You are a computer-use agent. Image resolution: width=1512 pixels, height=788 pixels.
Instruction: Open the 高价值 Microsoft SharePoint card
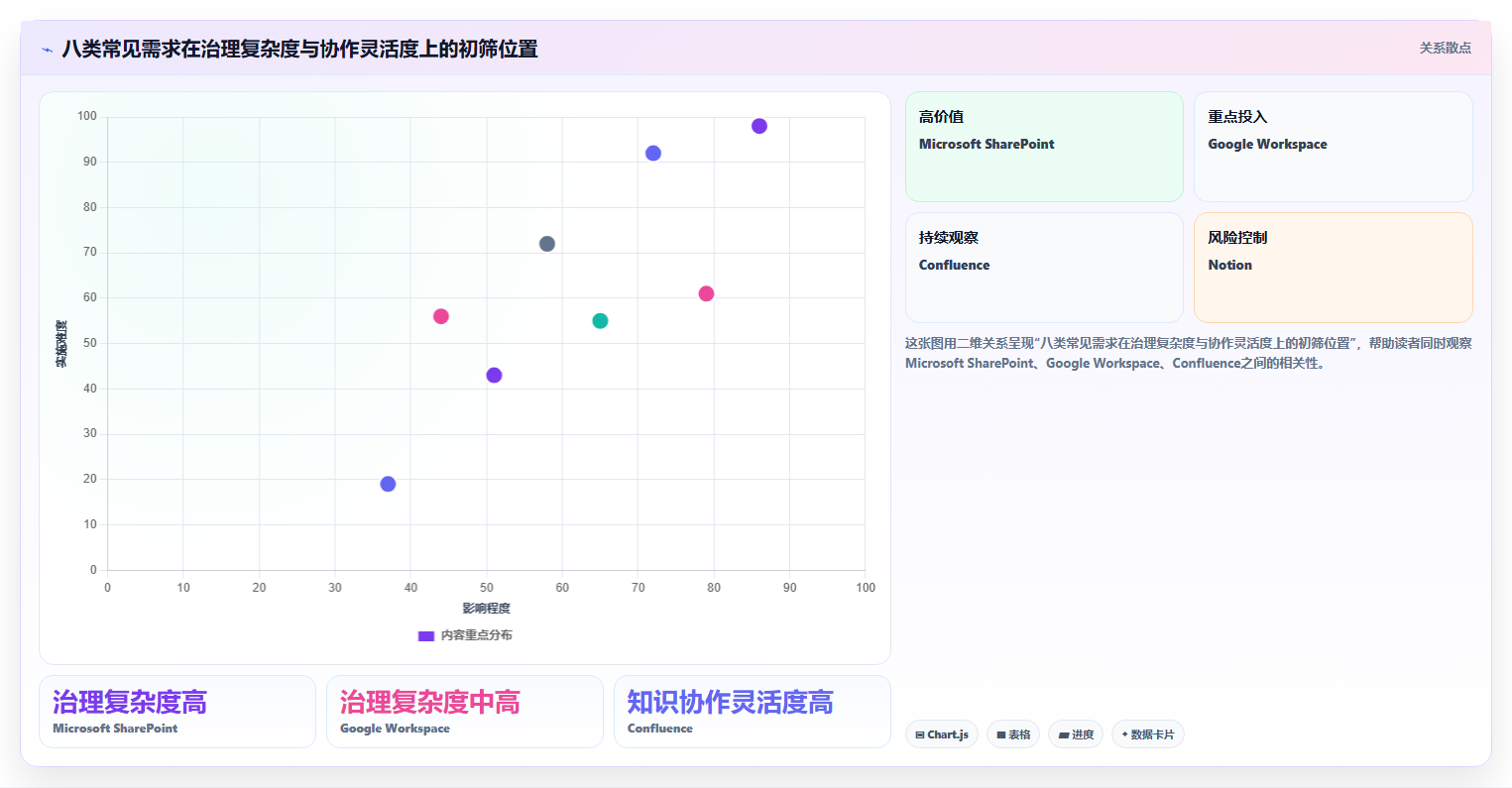[1044, 147]
